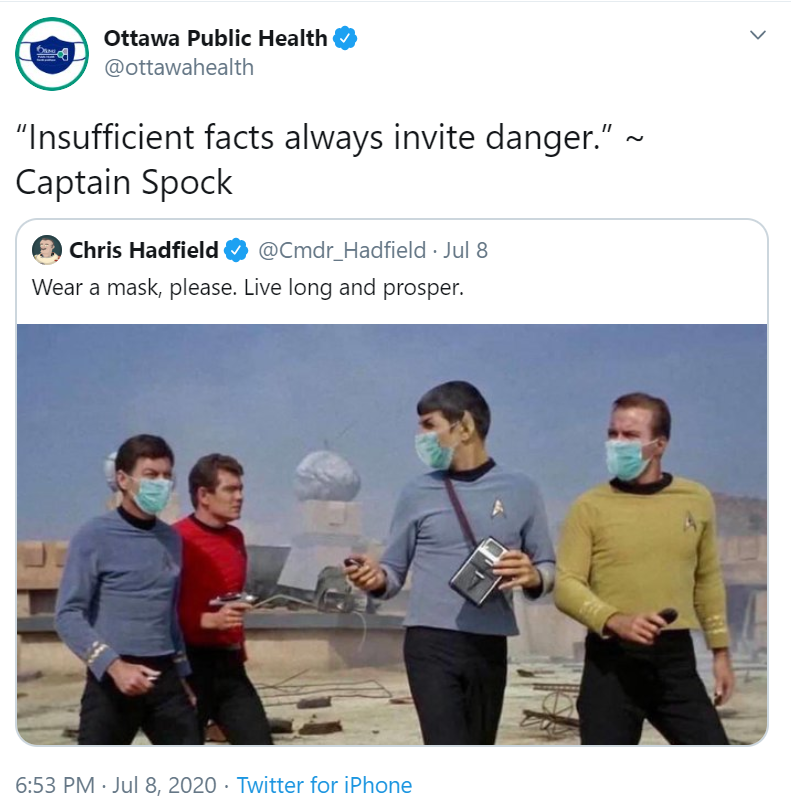Image resolution: width=791 pixels, height=812 pixels.
Task: View the Star Trek masked crew image
Action: coord(392,534)
